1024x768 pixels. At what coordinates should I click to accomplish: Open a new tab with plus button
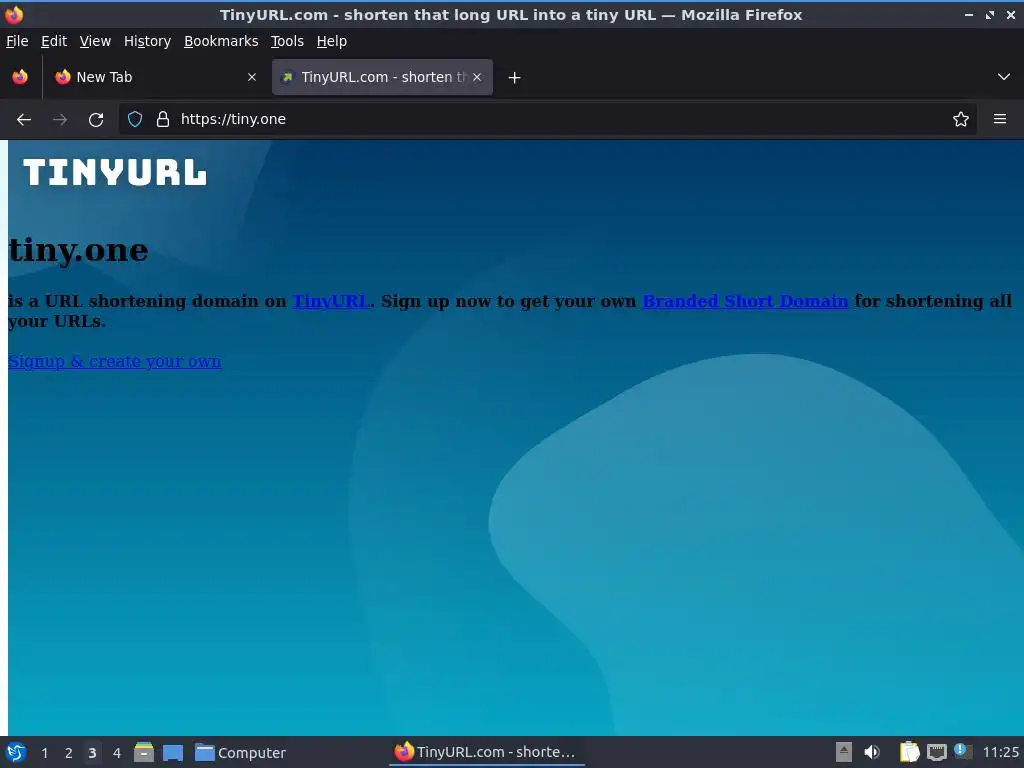(515, 78)
